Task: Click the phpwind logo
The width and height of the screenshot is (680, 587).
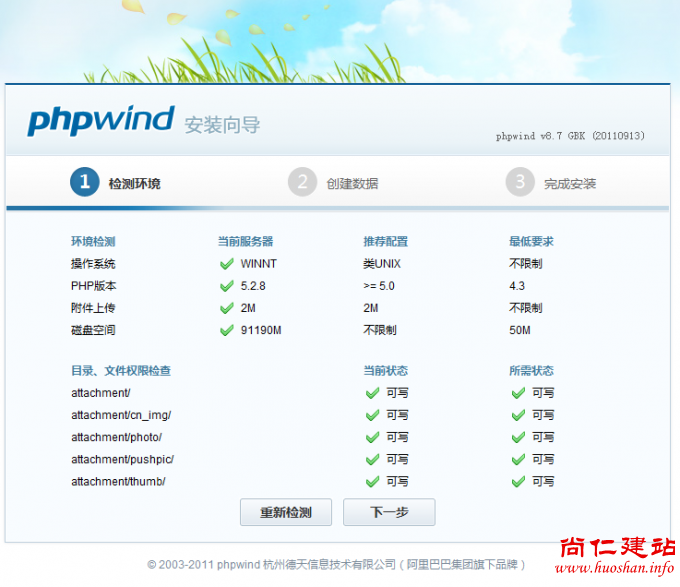Action: 101,121
